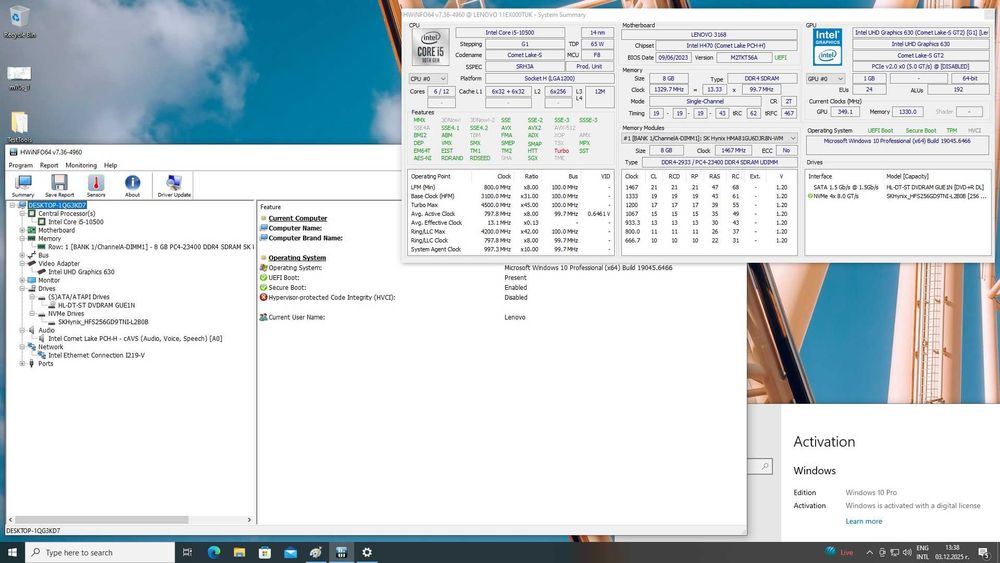Open Windows Start menu
This screenshot has width=1000, height=563.
coord(12,552)
